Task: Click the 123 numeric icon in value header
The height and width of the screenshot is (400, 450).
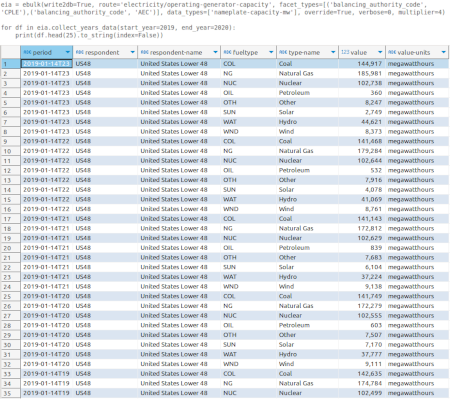Action: [x=345, y=52]
